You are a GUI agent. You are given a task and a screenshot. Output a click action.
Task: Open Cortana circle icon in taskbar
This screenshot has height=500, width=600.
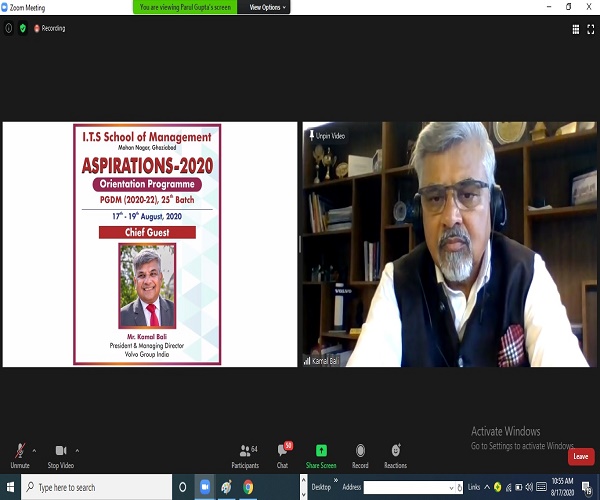coord(183,487)
